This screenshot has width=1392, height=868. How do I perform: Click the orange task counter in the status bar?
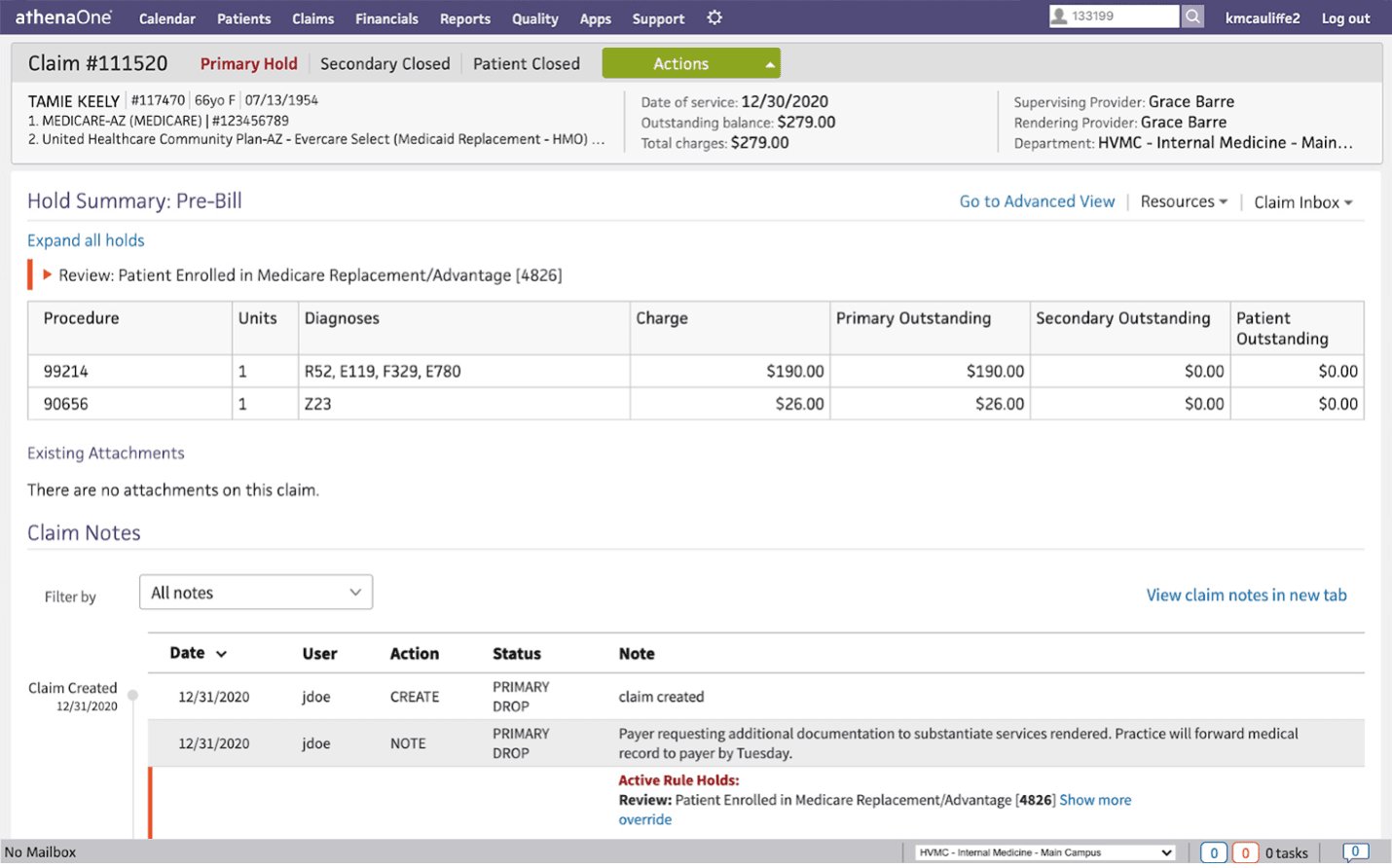pyautogui.click(x=1245, y=852)
